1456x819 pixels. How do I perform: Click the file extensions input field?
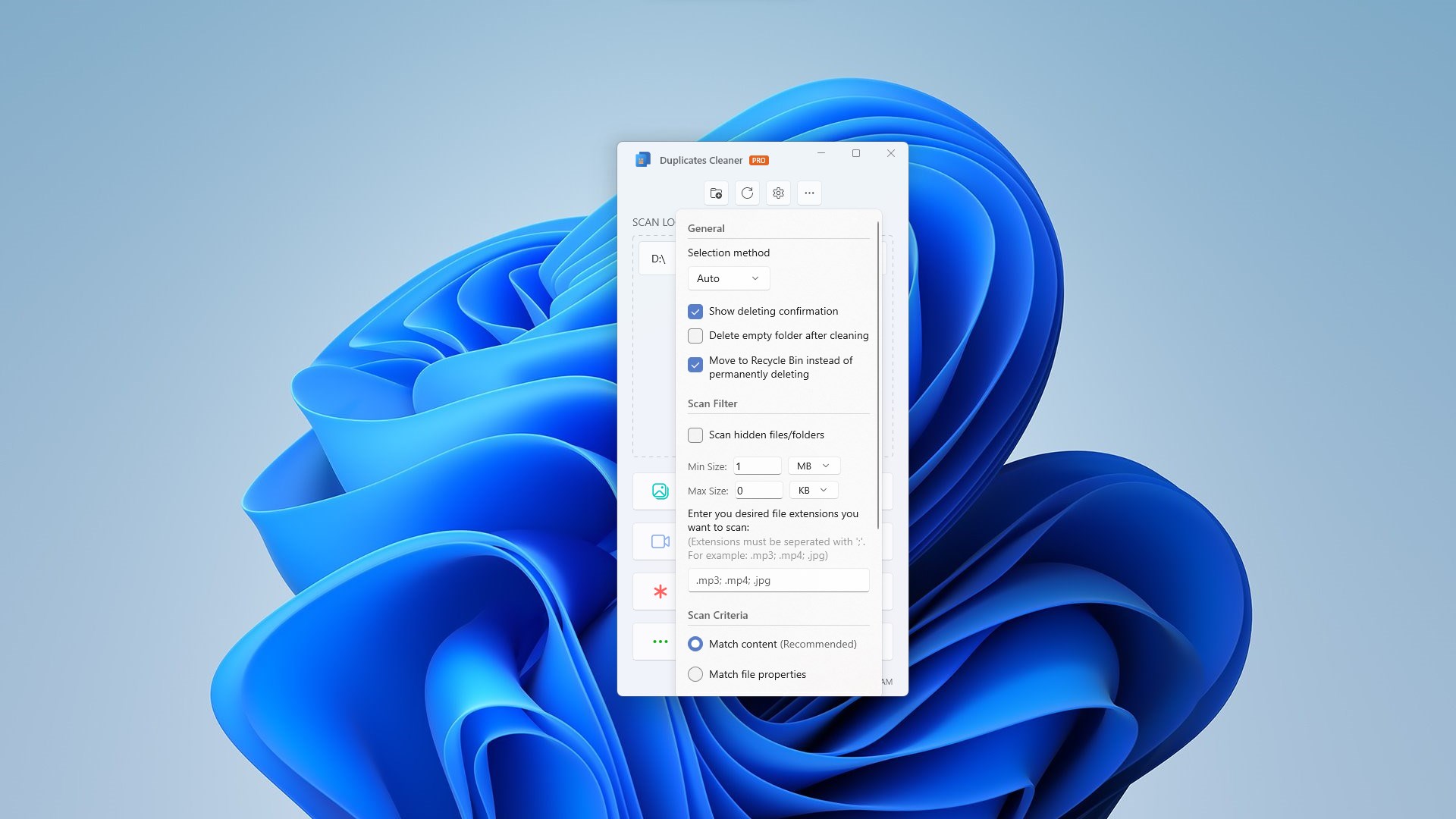[778, 580]
